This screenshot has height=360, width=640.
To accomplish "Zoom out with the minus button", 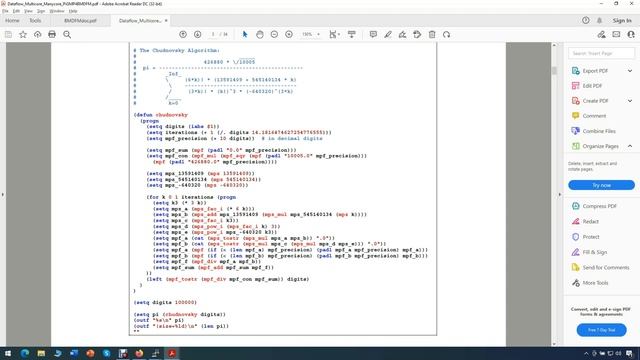I will (274, 35).
